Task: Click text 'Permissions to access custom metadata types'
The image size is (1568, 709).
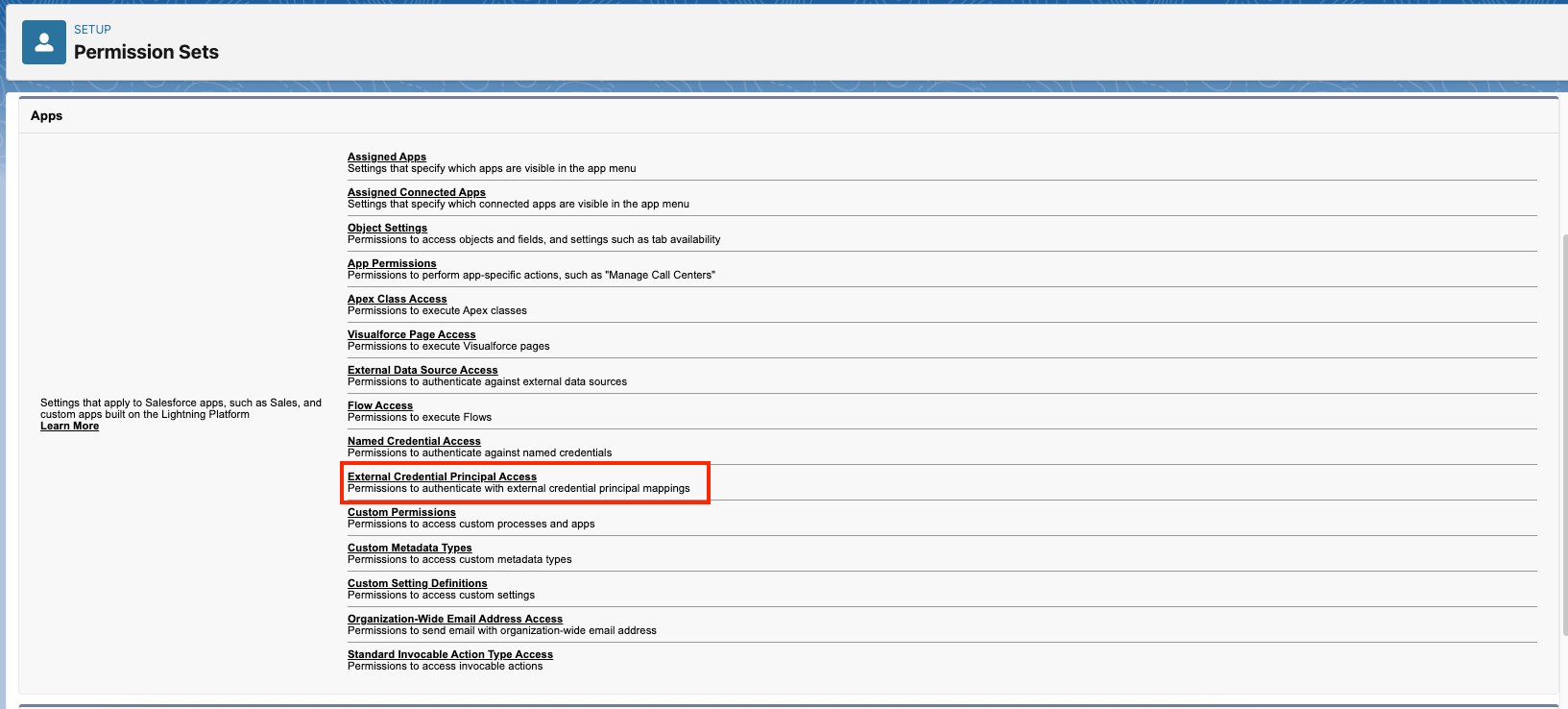Action: (x=459, y=559)
